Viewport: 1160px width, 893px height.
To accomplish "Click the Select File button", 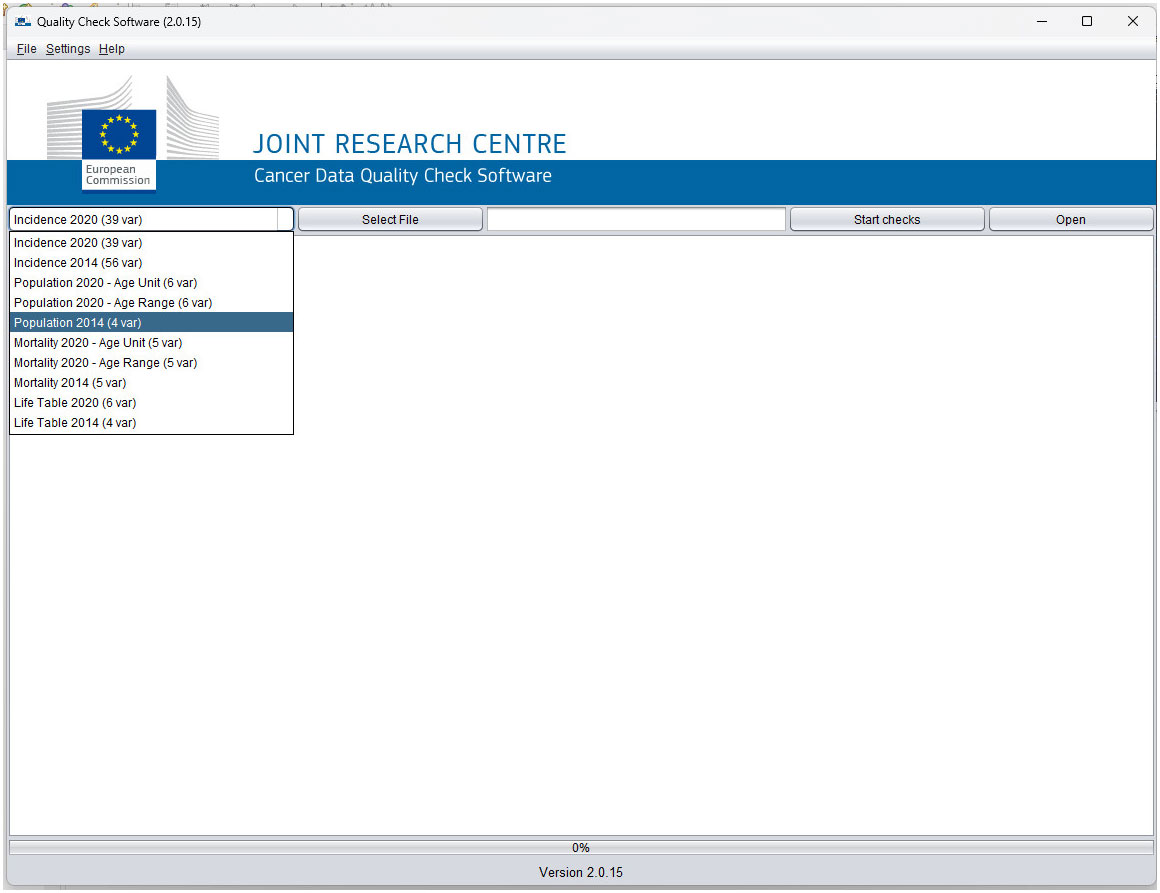I will click(390, 220).
